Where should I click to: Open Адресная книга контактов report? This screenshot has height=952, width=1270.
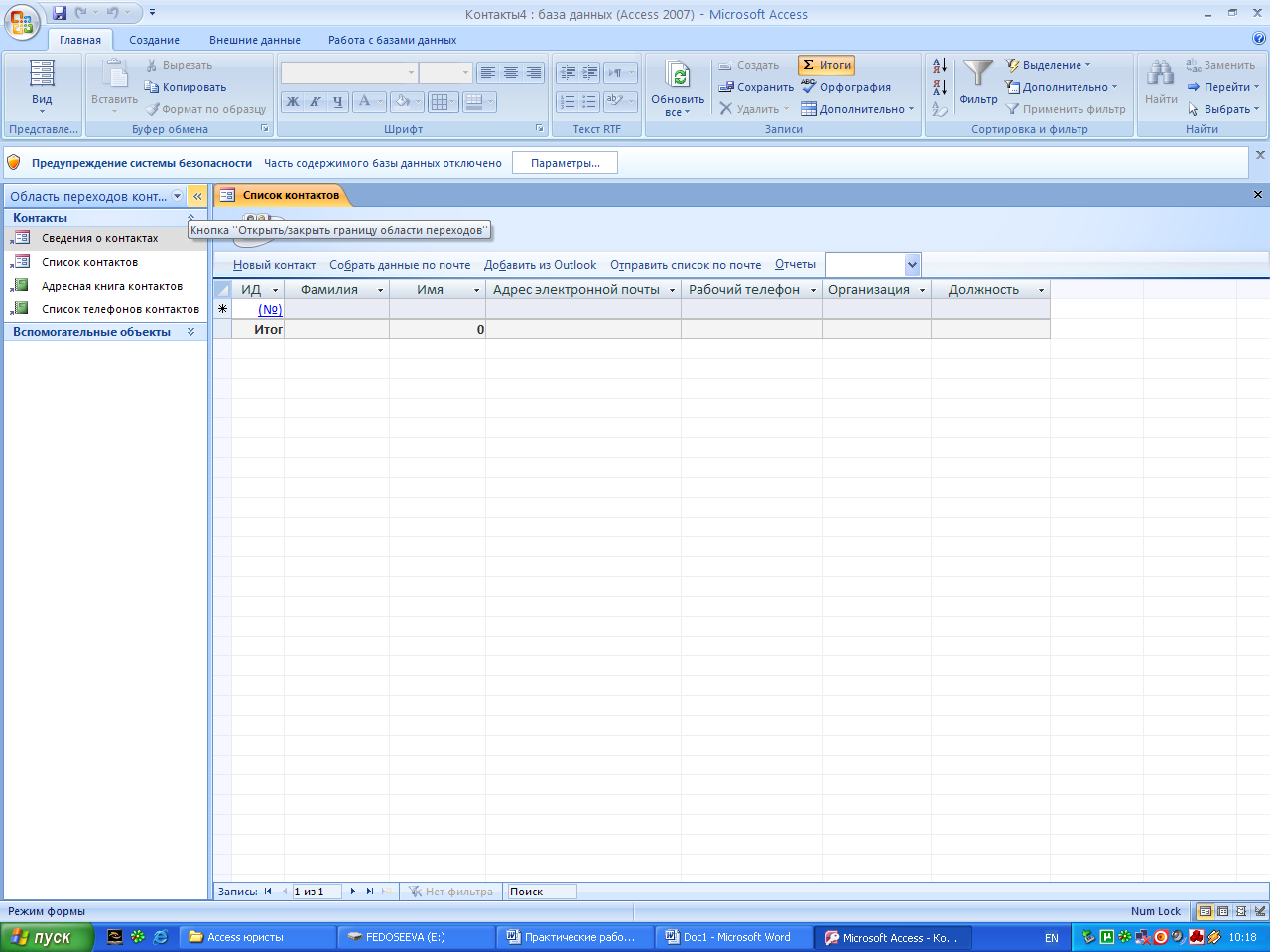pos(112,286)
